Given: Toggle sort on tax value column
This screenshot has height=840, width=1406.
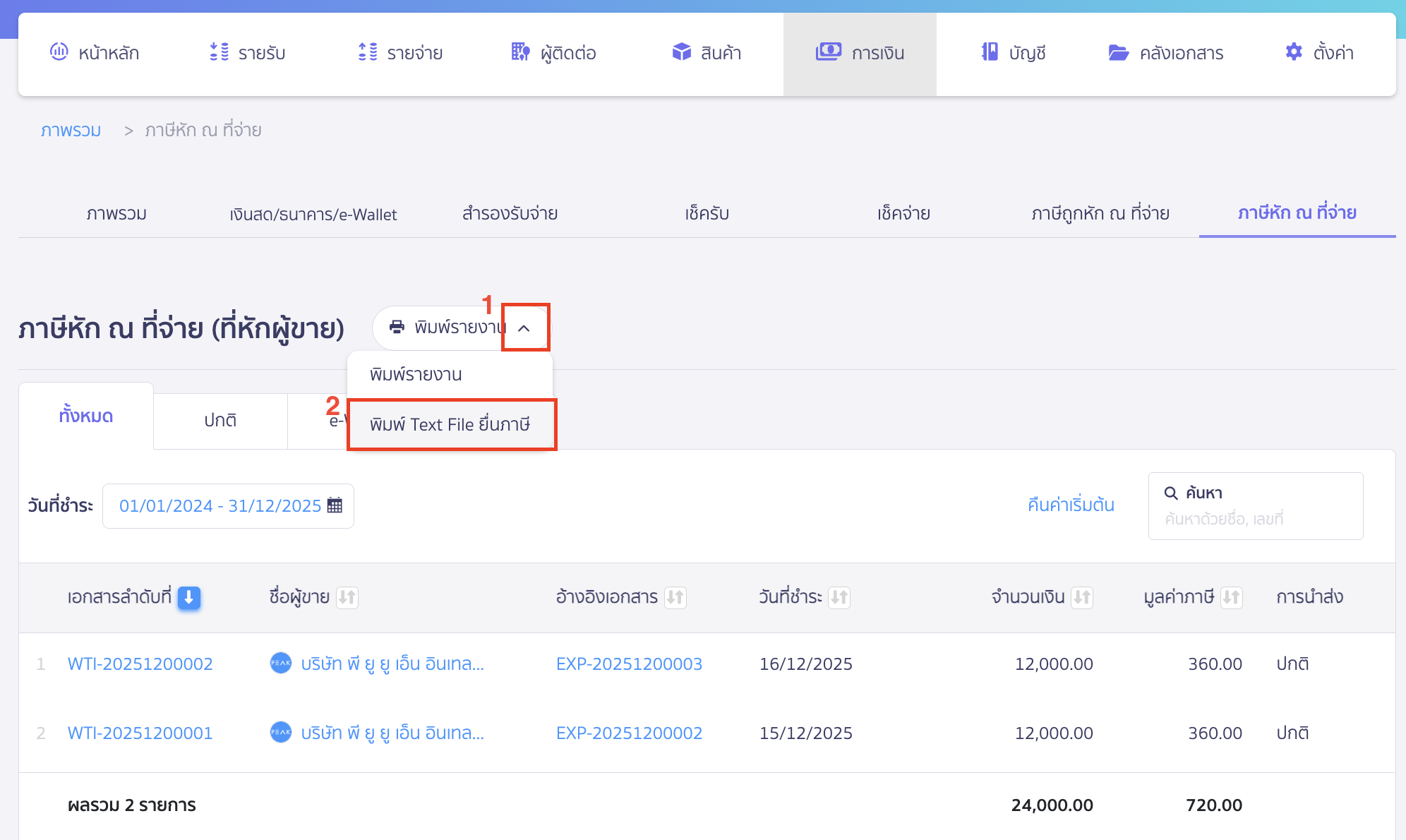Looking at the screenshot, I should click(x=1232, y=598).
